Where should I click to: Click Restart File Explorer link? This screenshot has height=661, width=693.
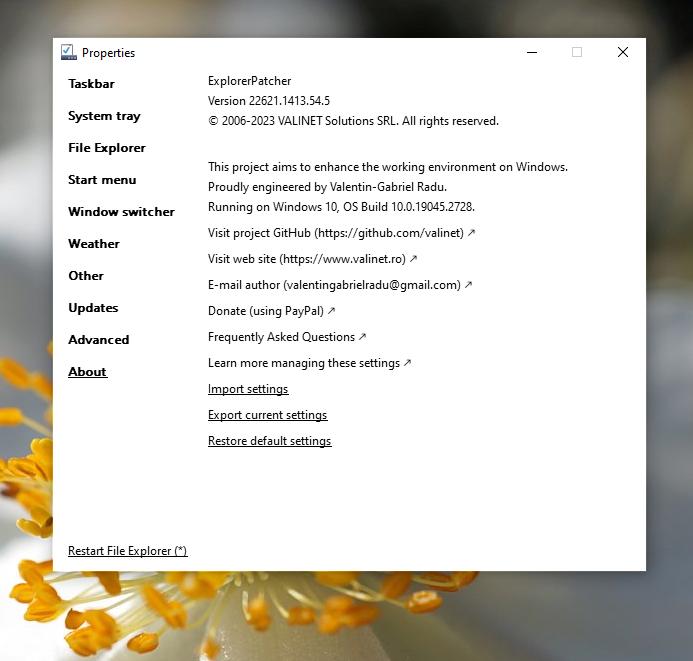[x=127, y=551]
